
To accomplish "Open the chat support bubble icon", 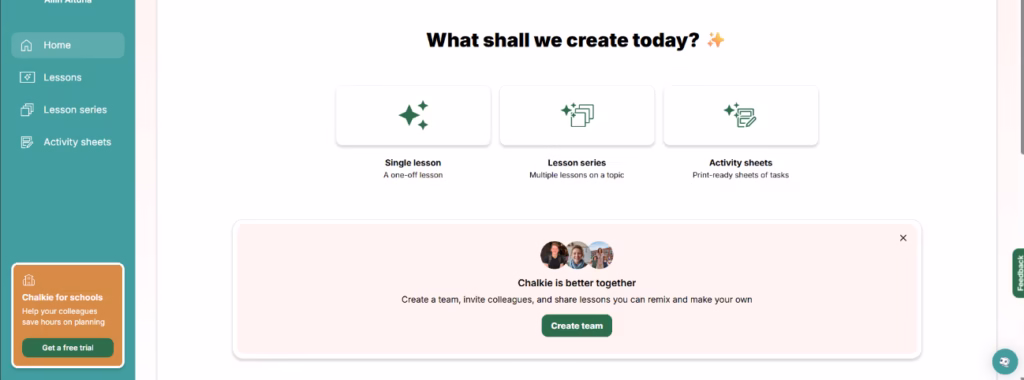I will [x=1004, y=361].
